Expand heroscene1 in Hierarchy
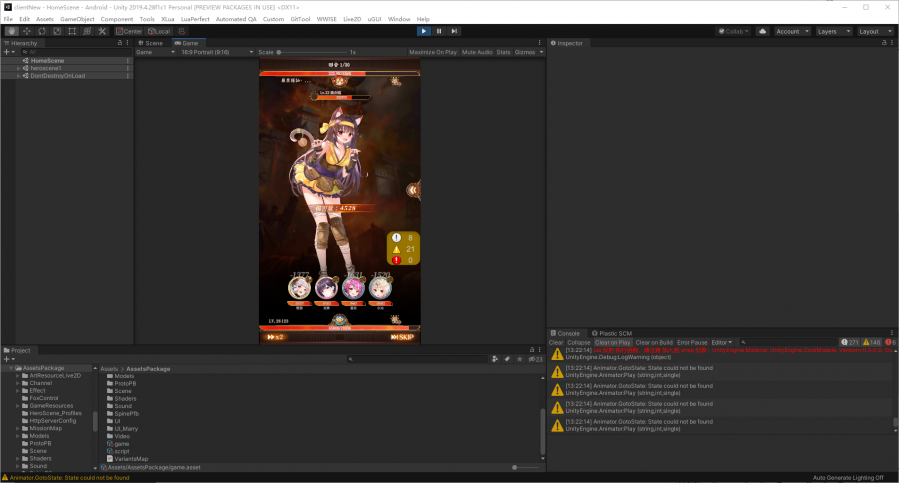The height and width of the screenshot is (483, 899). [18, 68]
